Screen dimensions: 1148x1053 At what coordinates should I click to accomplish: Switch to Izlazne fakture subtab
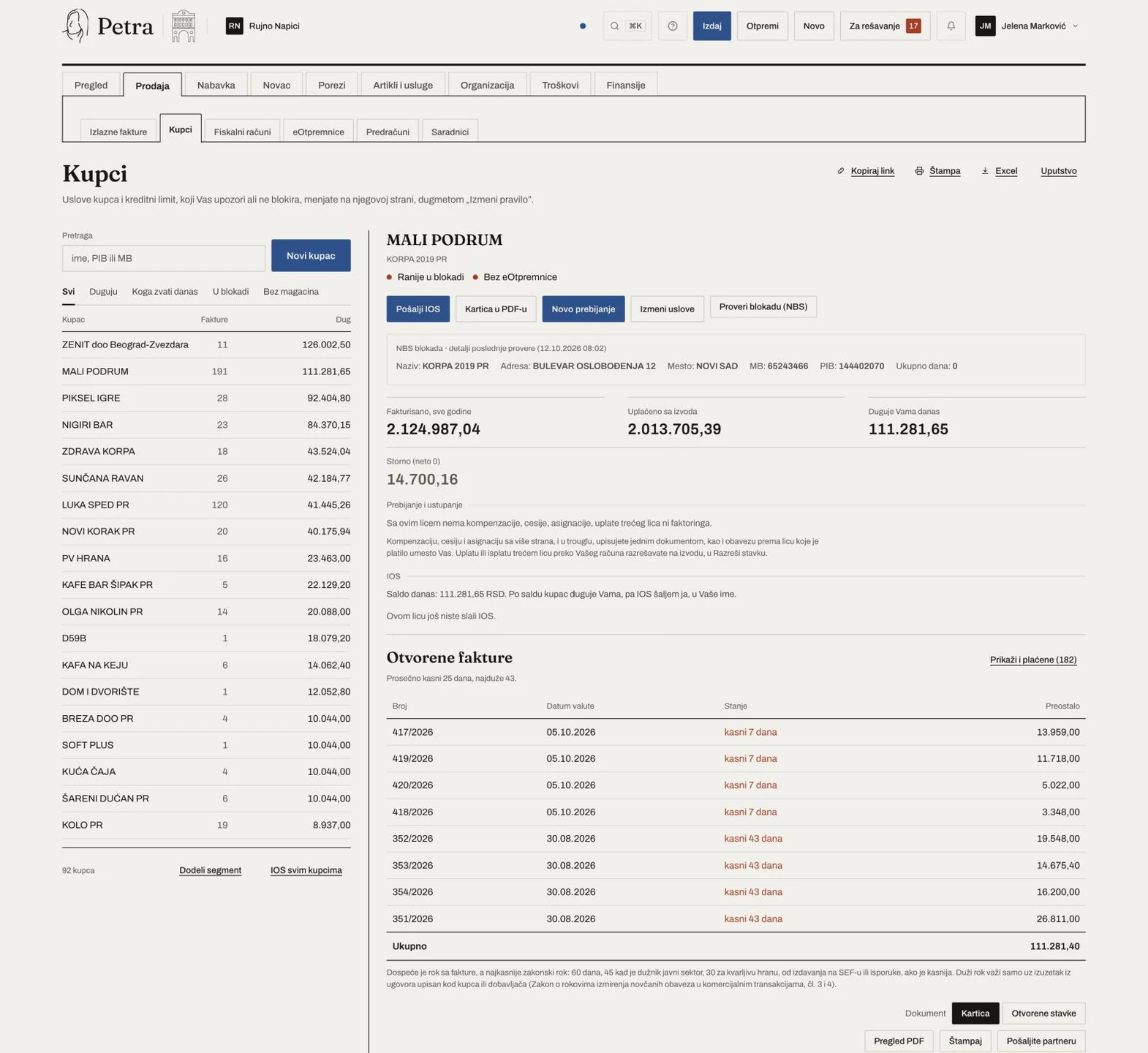118,132
